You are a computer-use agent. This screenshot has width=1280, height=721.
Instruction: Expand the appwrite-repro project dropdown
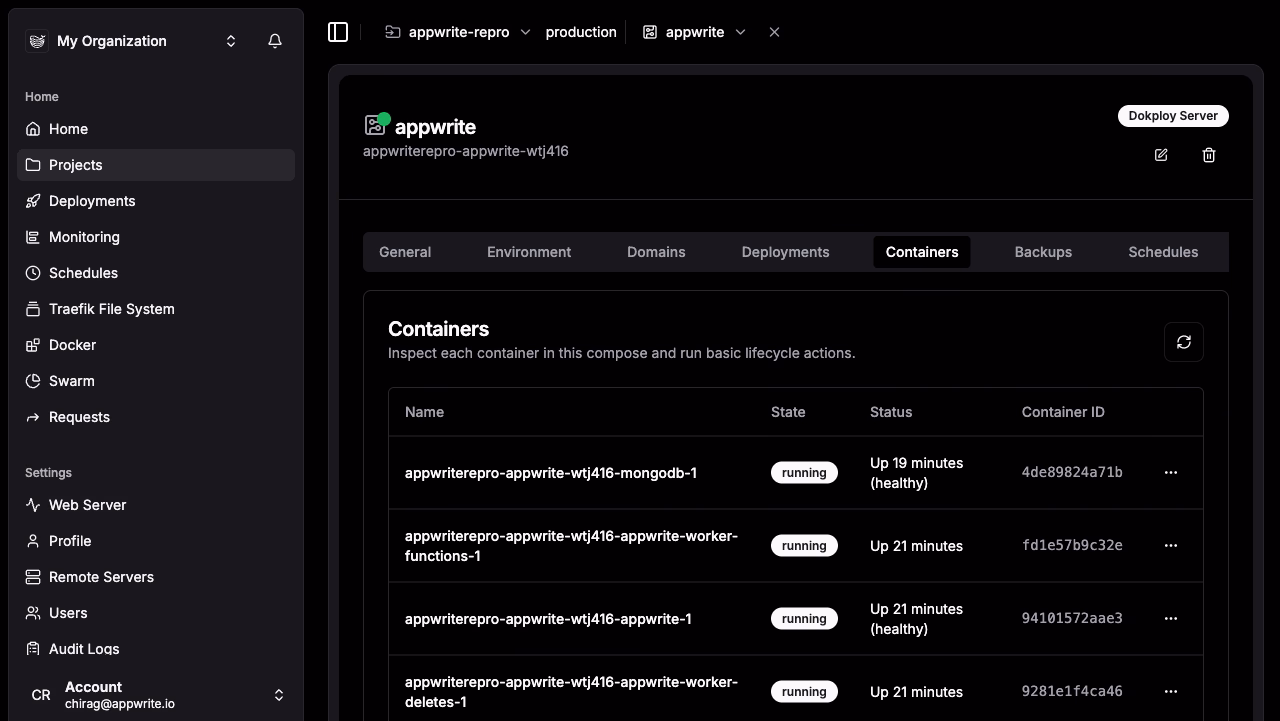point(526,32)
